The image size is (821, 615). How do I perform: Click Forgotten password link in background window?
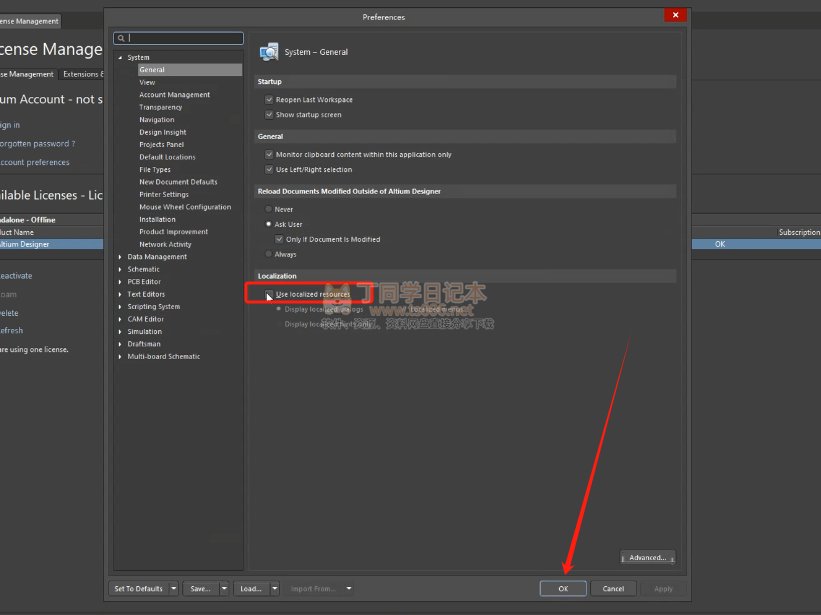point(37,143)
